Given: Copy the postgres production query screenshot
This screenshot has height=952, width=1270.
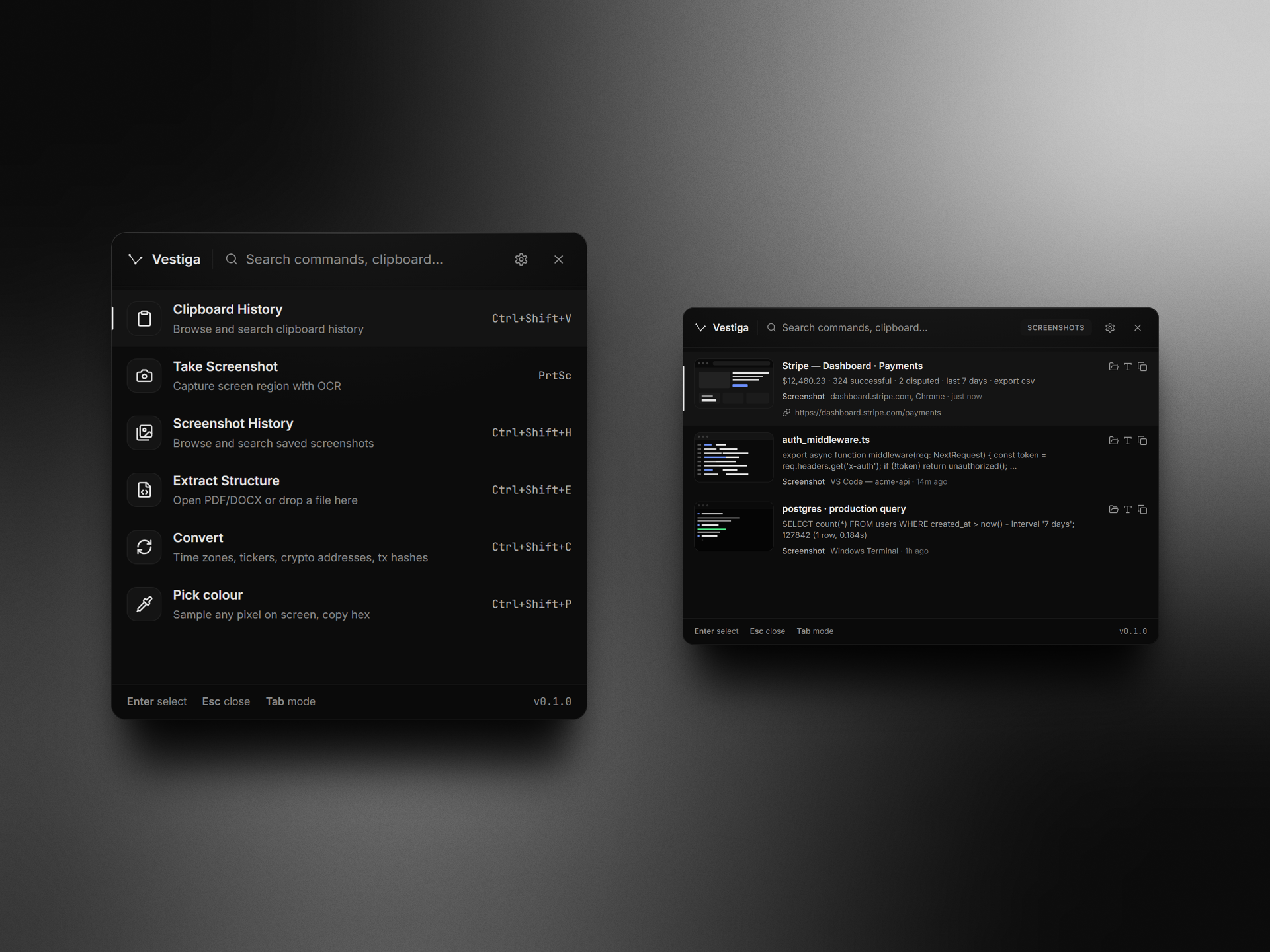Looking at the screenshot, I should (x=1142, y=510).
